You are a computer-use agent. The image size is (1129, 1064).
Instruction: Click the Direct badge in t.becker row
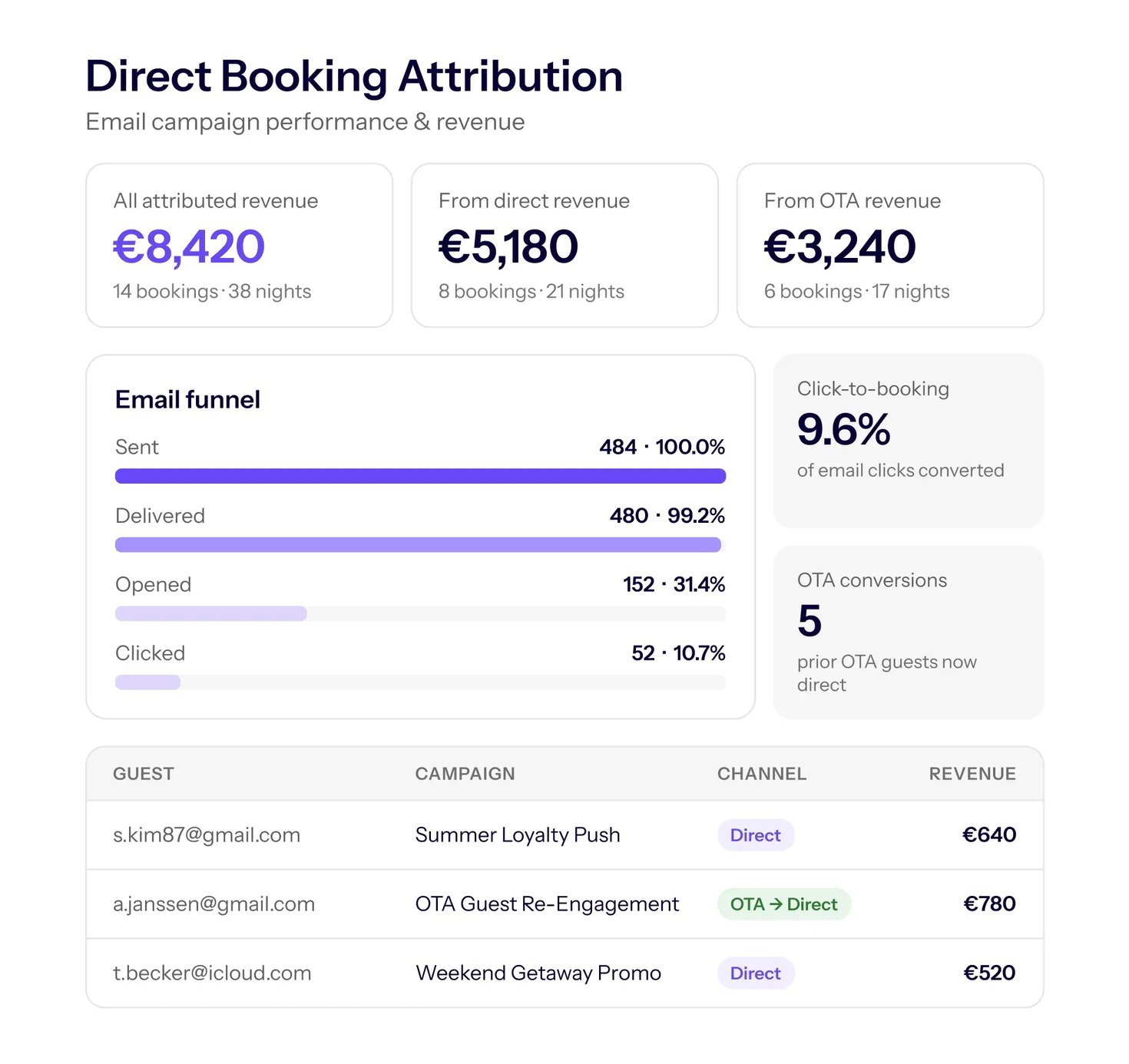coord(756,973)
